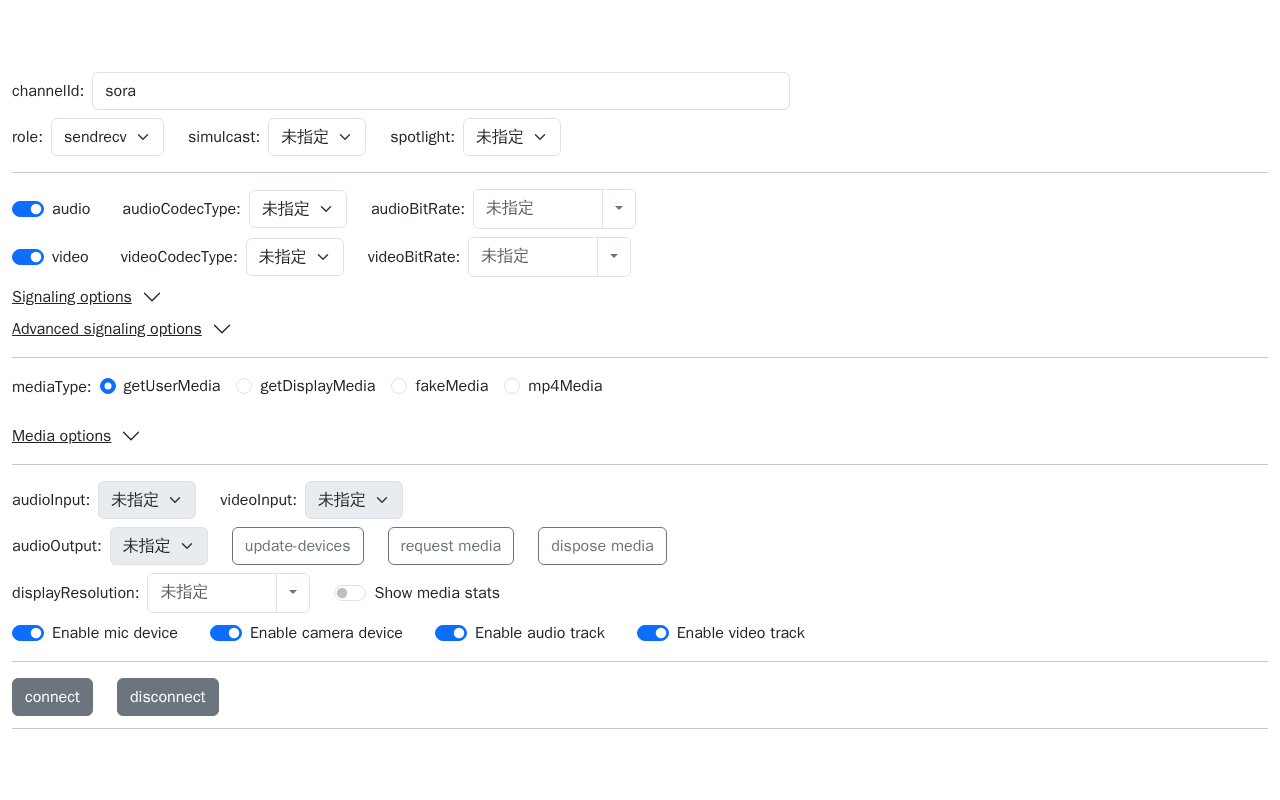The image size is (1280, 800).
Task: Open the simulcast dropdown
Action: click(317, 137)
